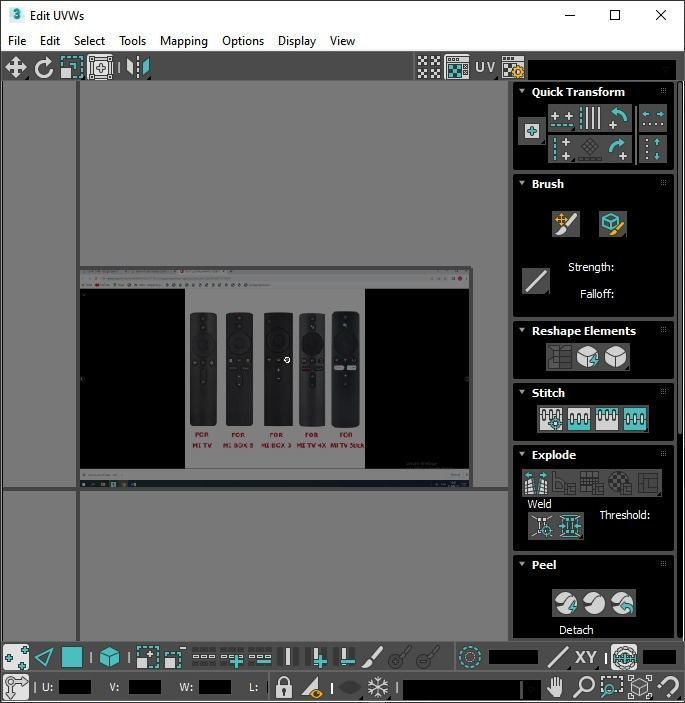Screen dimensions: 685x703
Task: Rotate selection plus 90 around pivot
Action: [x=618, y=149]
